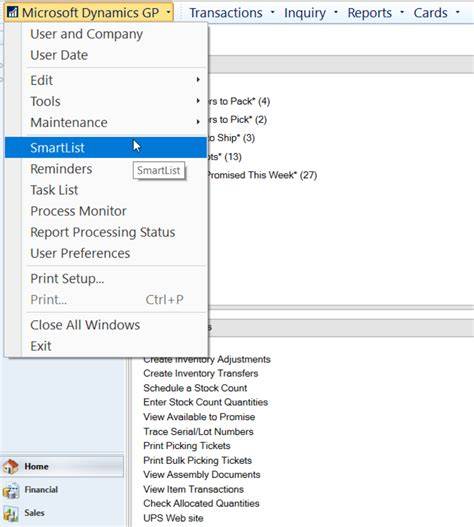
Task: Open the Financial navigation pane icon
Action: [11, 490]
